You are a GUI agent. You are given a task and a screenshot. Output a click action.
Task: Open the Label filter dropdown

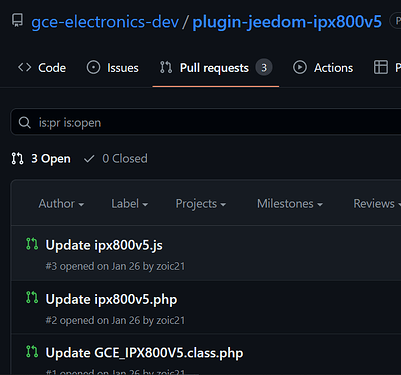(130, 204)
